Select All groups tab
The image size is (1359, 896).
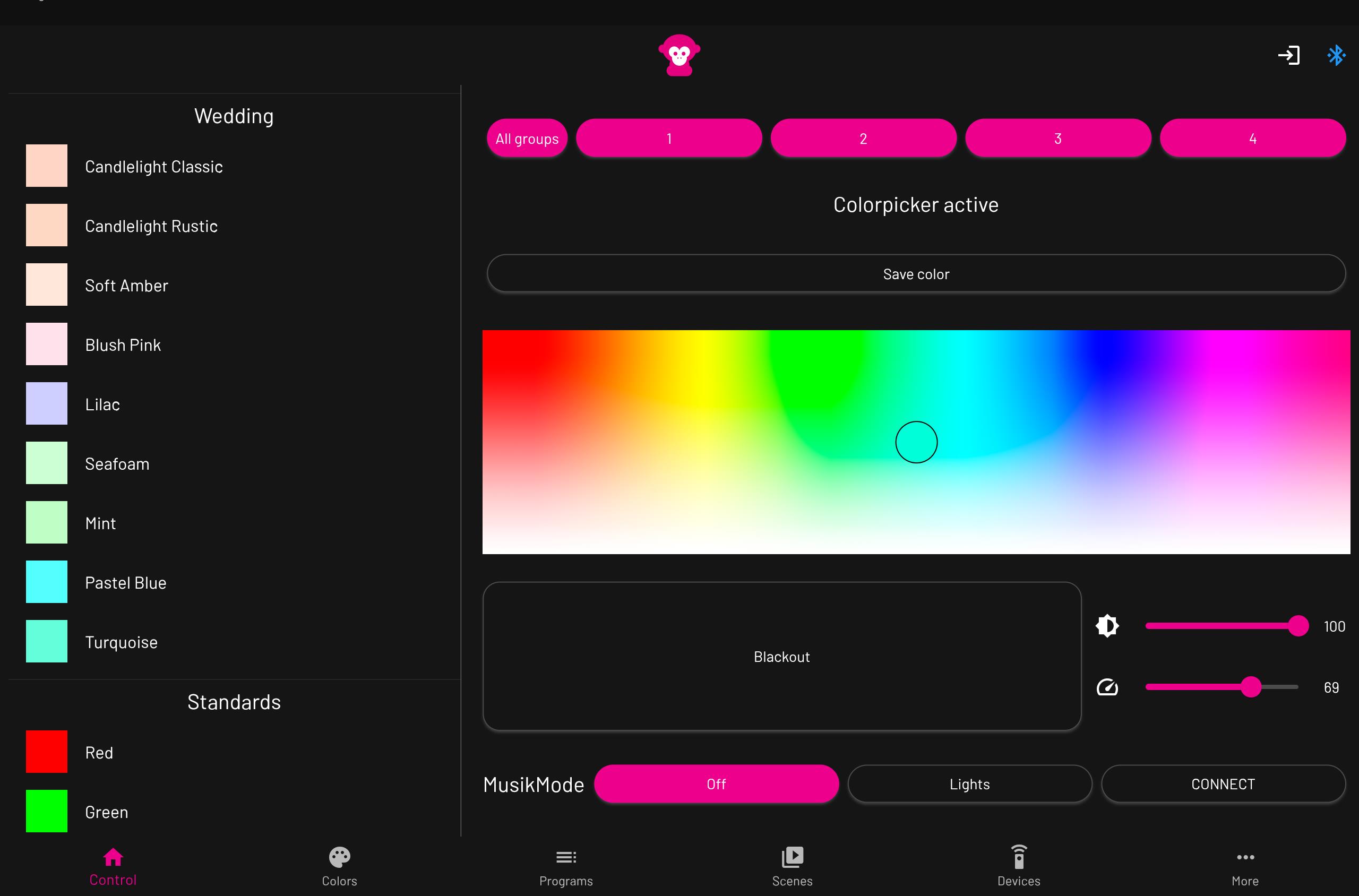527,139
